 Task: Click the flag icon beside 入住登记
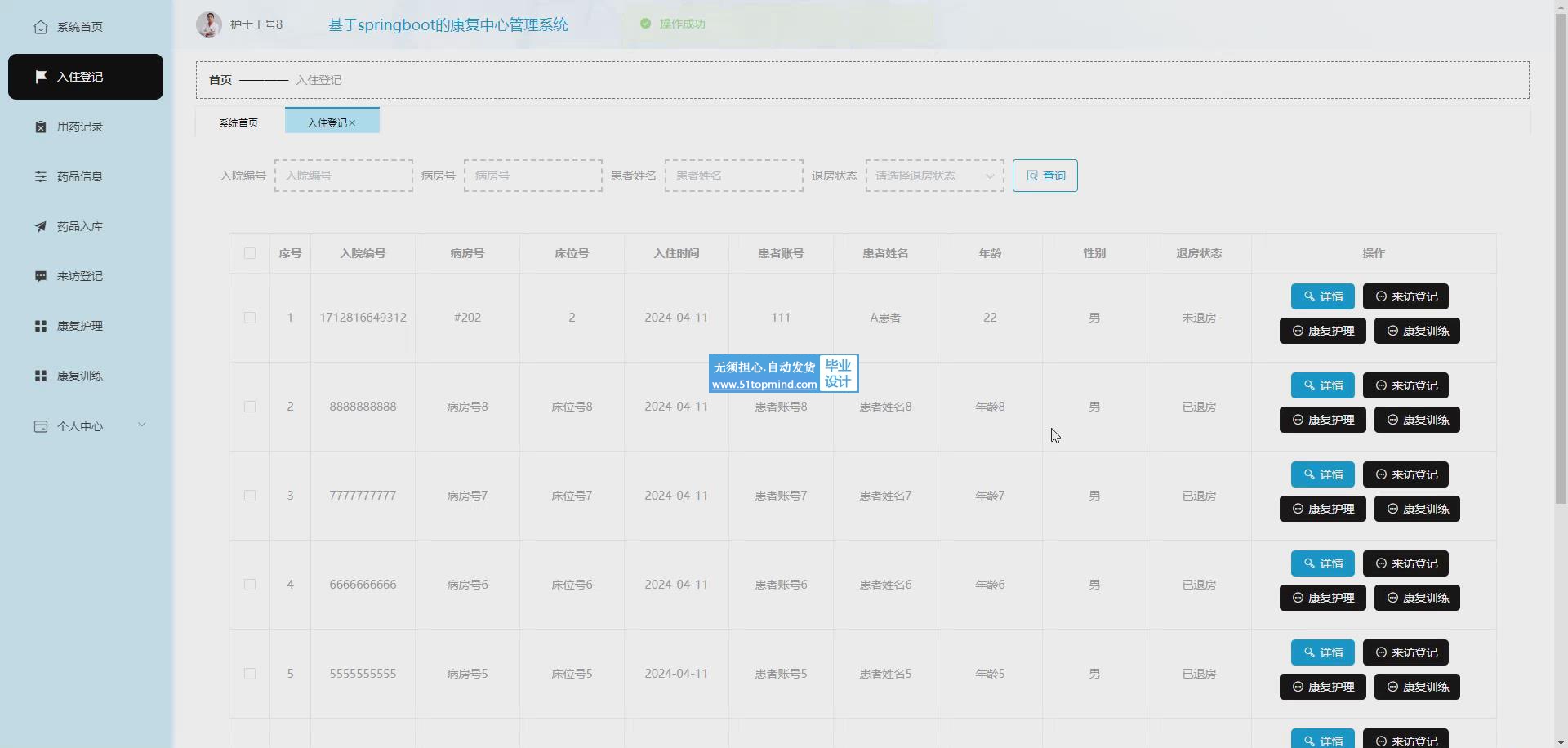pos(40,77)
